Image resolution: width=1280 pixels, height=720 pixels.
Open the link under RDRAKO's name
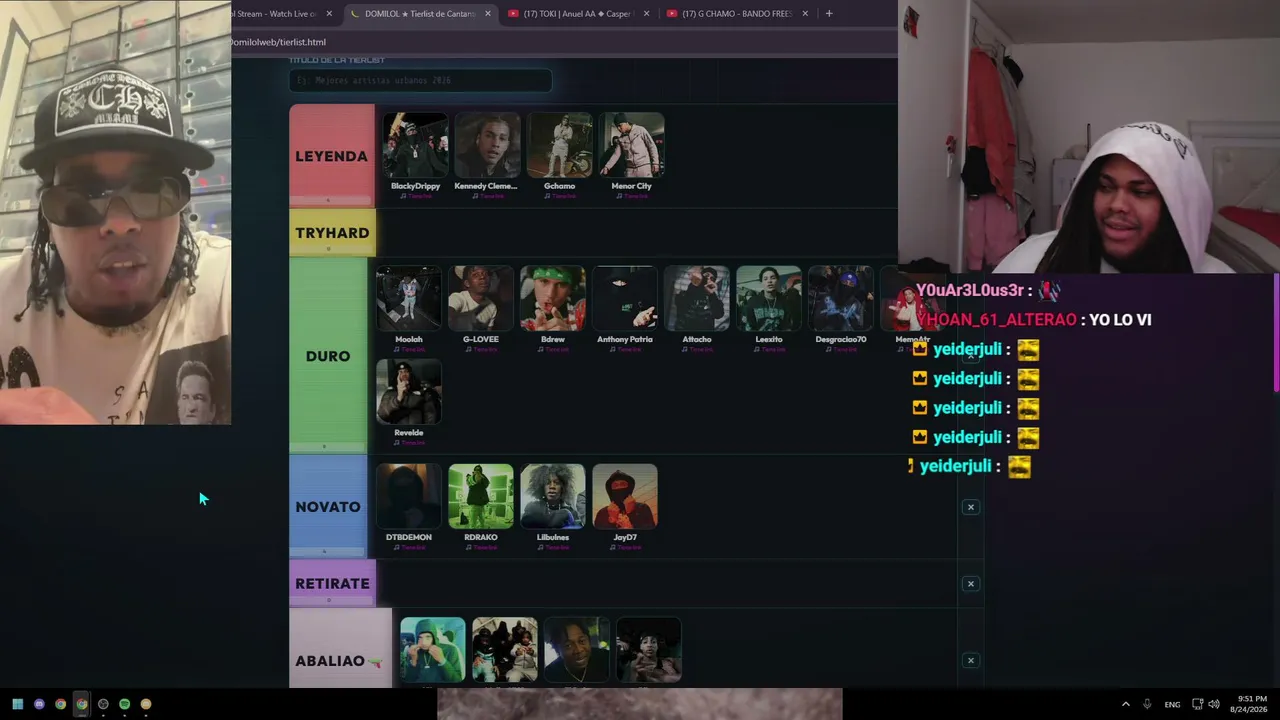coord(480,547)
